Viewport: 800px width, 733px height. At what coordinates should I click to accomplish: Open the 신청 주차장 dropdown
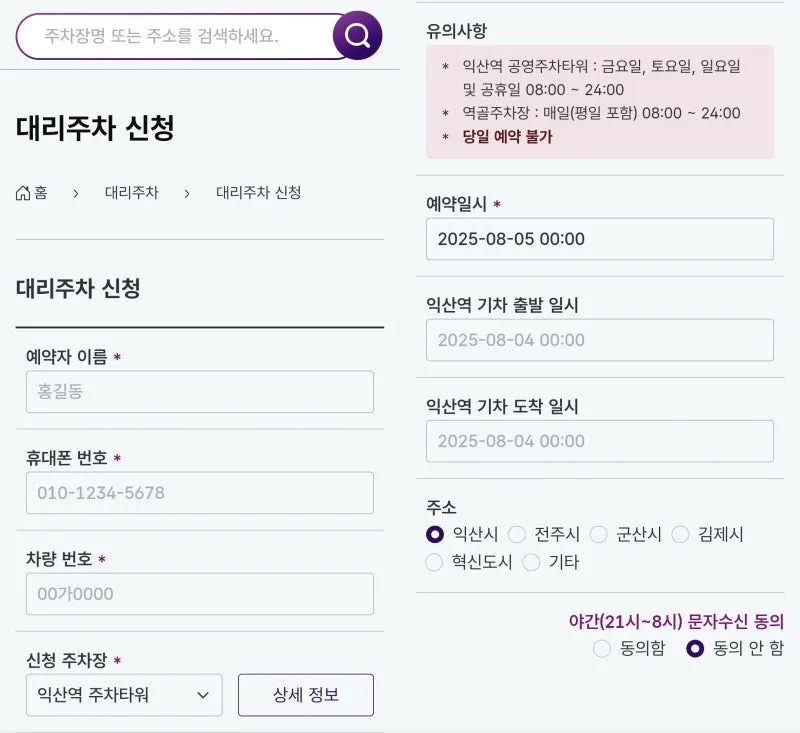124,695
